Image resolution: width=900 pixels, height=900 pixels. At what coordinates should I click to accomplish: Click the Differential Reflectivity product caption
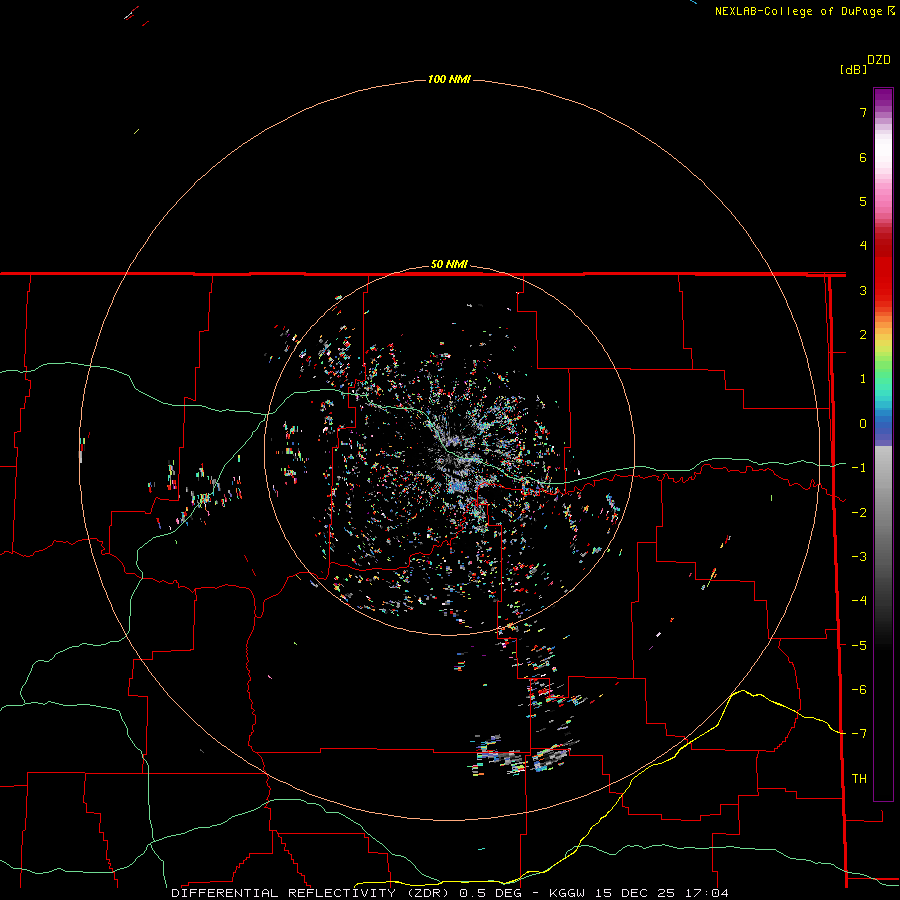(450, 893)
